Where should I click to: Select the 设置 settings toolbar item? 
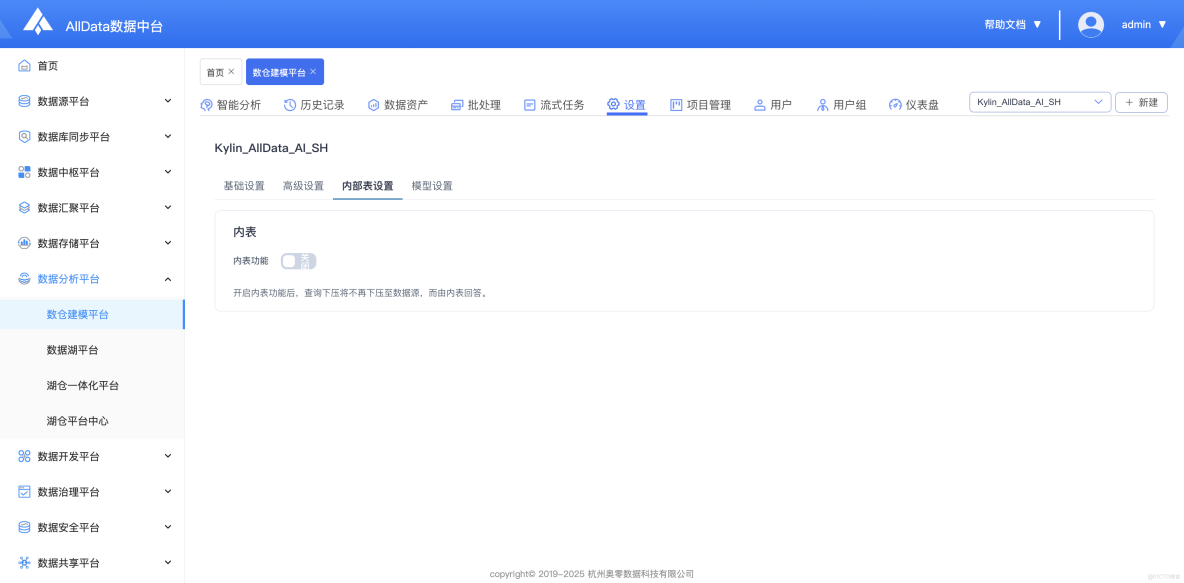[626, 104]
